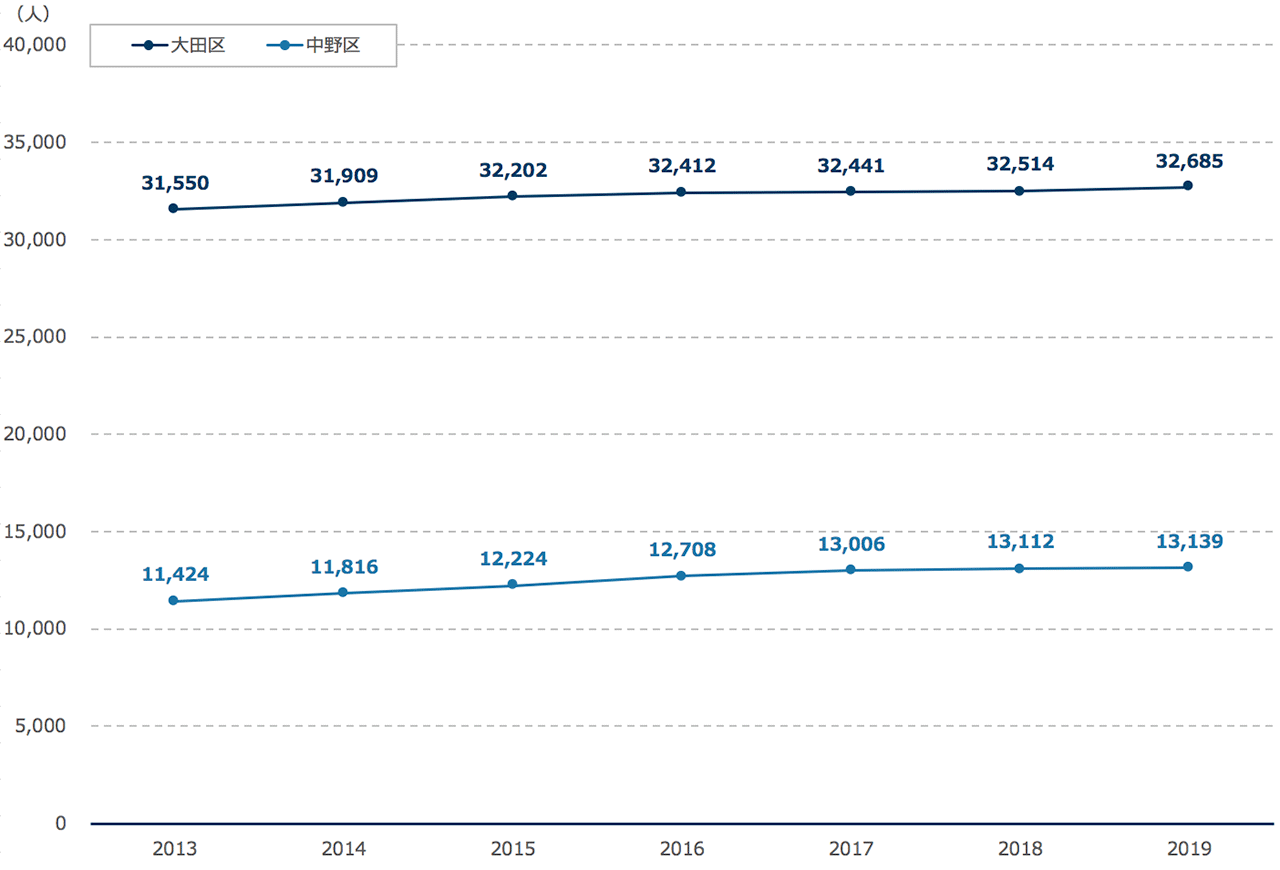Select the 2019 大田区 data point

1187,186
